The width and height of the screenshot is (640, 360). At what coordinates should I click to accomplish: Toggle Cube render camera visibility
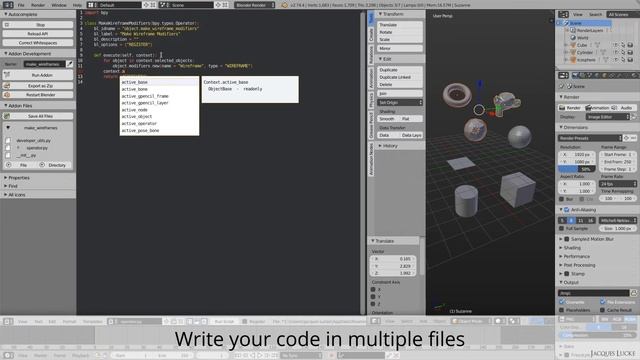630,45
